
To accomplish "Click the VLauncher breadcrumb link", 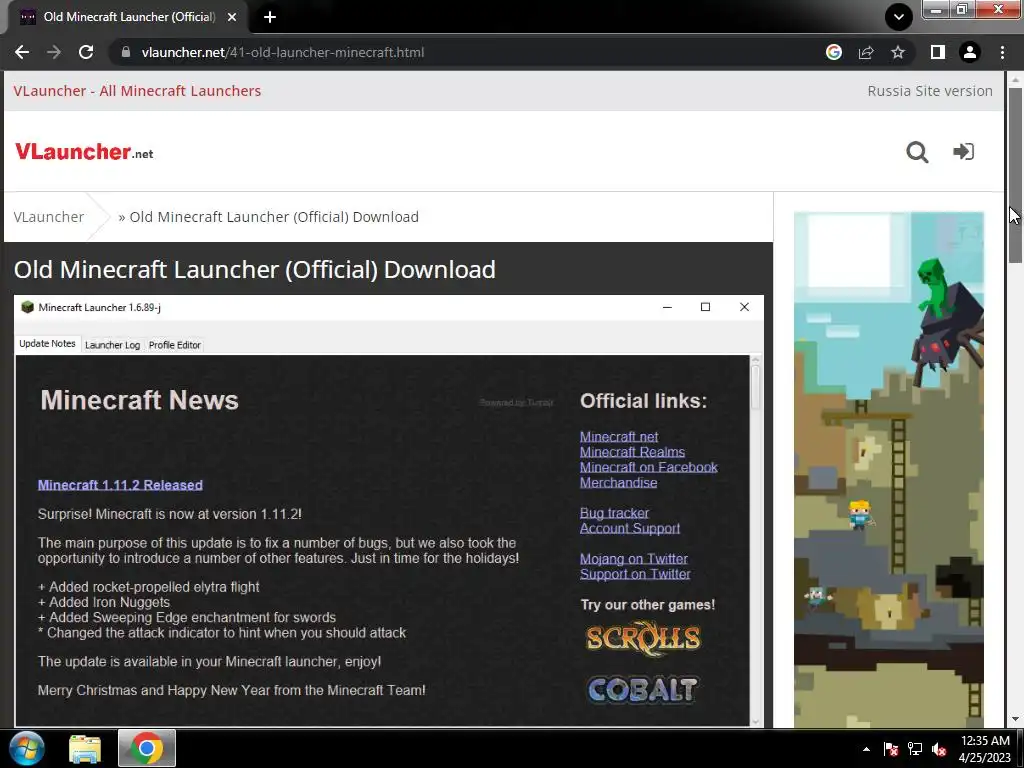I will [49, 217].
